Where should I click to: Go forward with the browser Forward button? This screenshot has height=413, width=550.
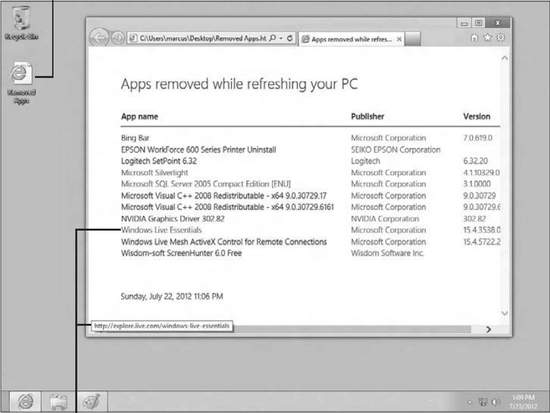(118, 38)
